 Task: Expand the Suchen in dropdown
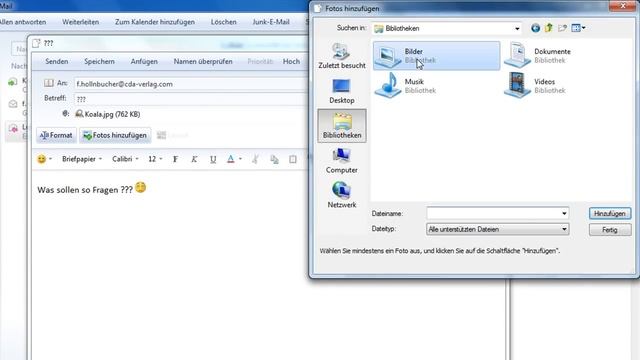click(x=517, y=29)
